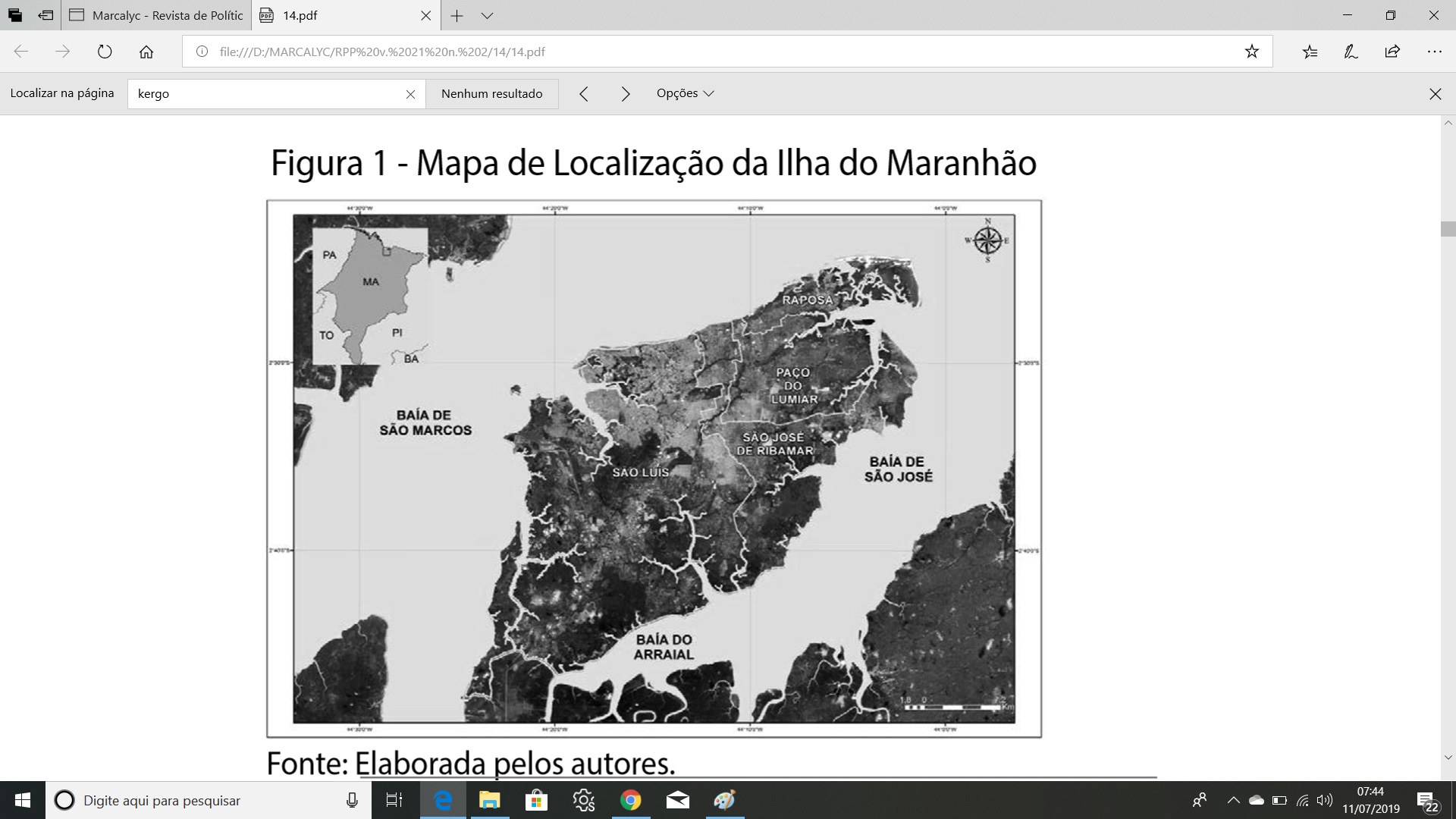Click the find on page text field
The width and height of the screenshot is (1456, 819).
(265, 94)
